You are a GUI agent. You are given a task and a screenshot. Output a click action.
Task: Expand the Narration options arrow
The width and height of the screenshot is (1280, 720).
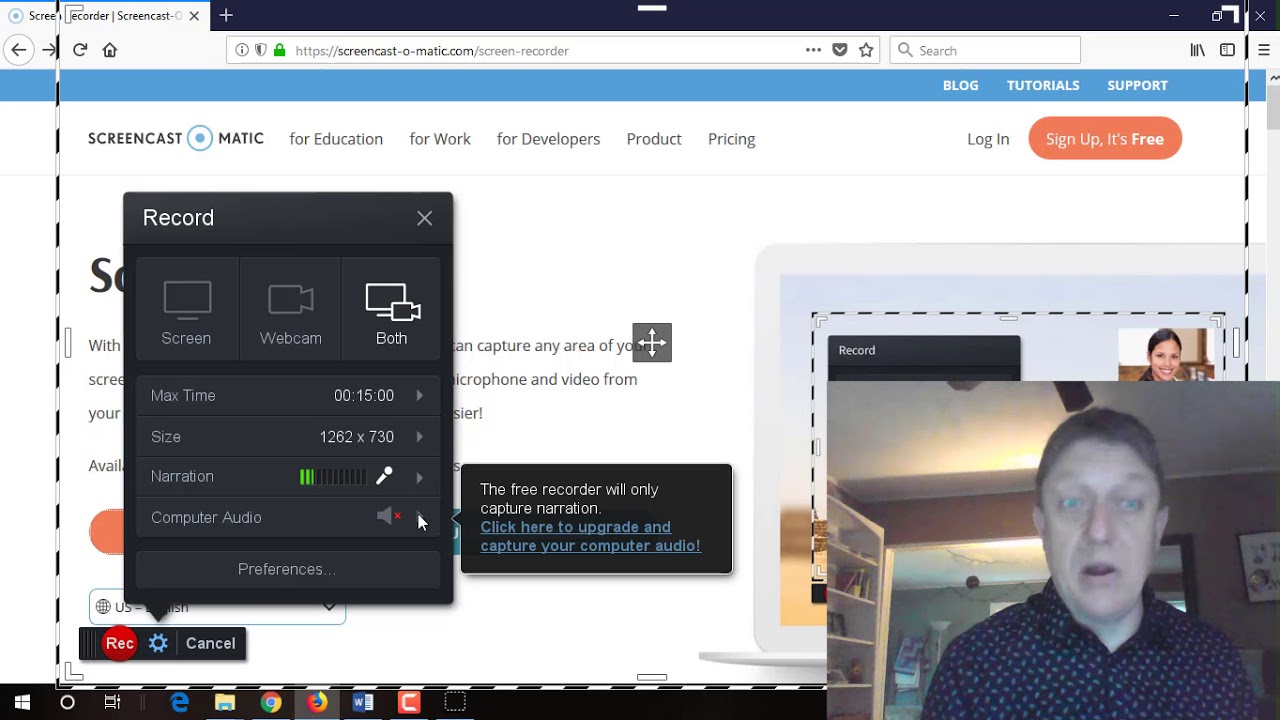(x=419, y=477)
